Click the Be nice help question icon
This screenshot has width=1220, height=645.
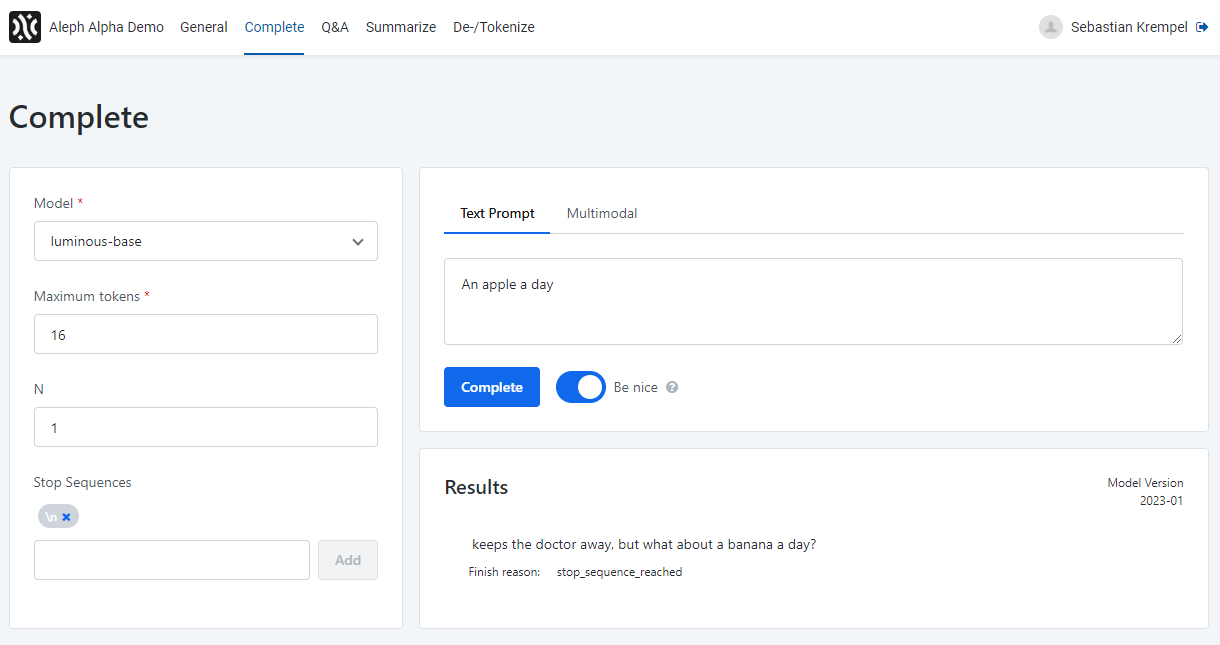pyautogui.click(x=672, y=387)
